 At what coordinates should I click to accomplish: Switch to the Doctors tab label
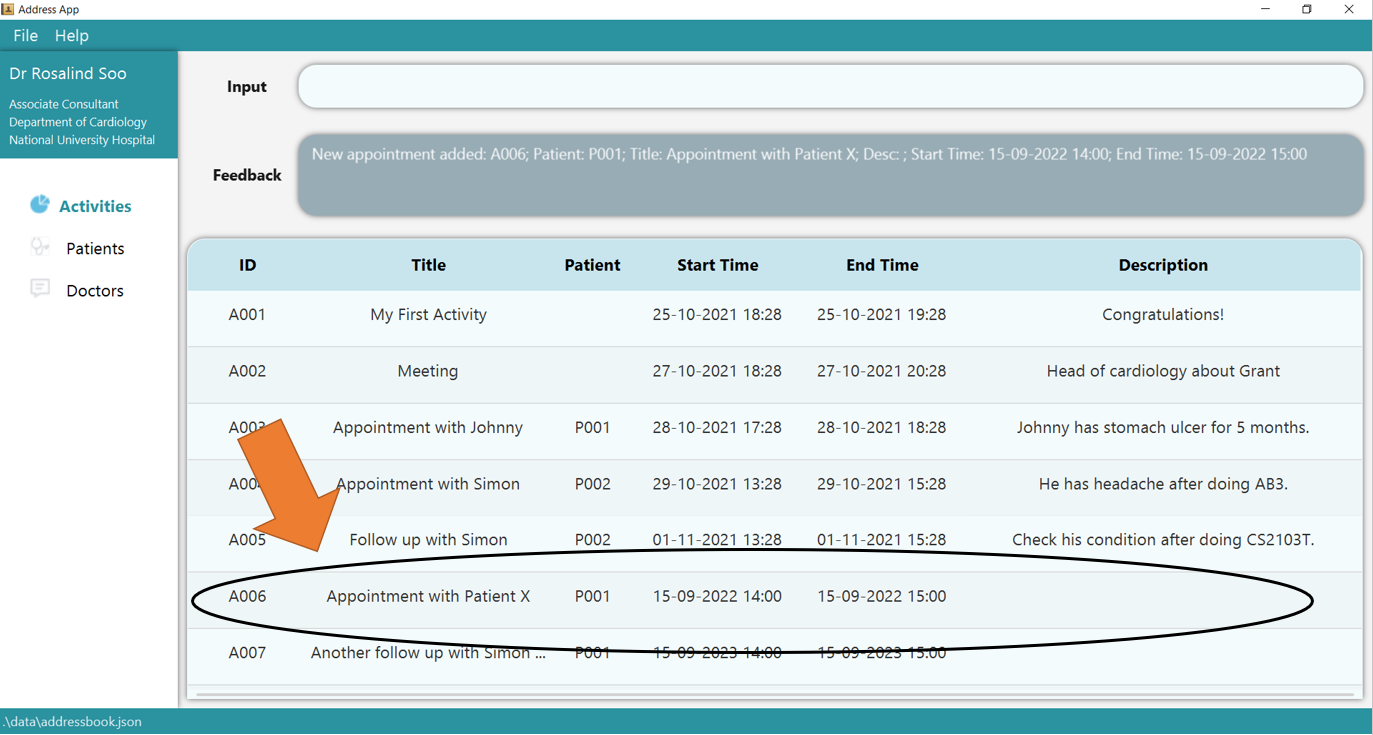tap(95, 291)
